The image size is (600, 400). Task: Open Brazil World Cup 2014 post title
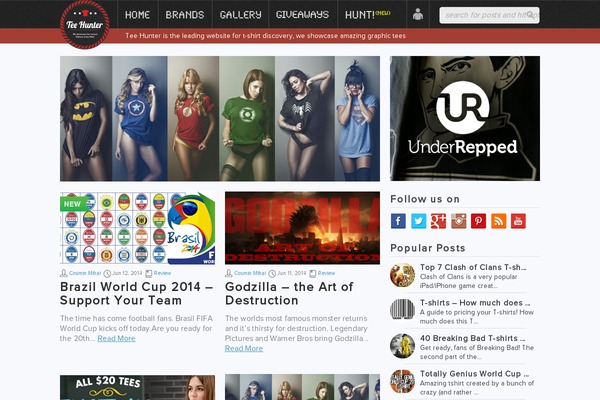coord(136,294)
